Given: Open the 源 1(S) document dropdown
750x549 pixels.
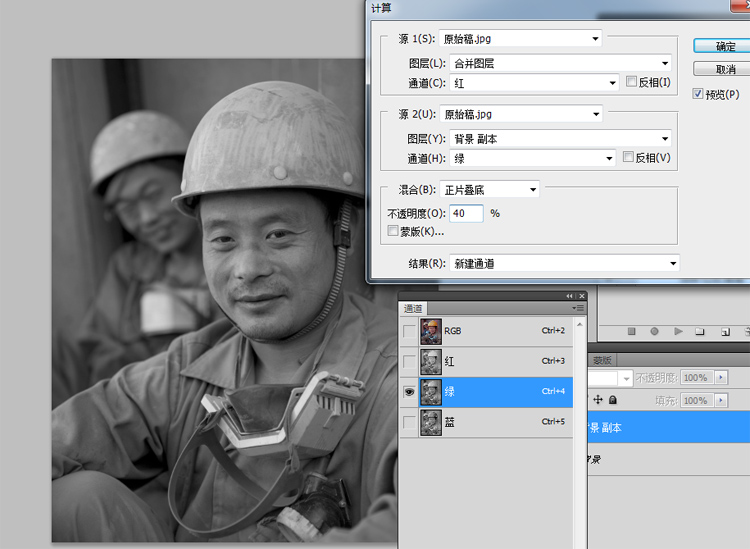Looking at the screenshot, I should 520,38.
